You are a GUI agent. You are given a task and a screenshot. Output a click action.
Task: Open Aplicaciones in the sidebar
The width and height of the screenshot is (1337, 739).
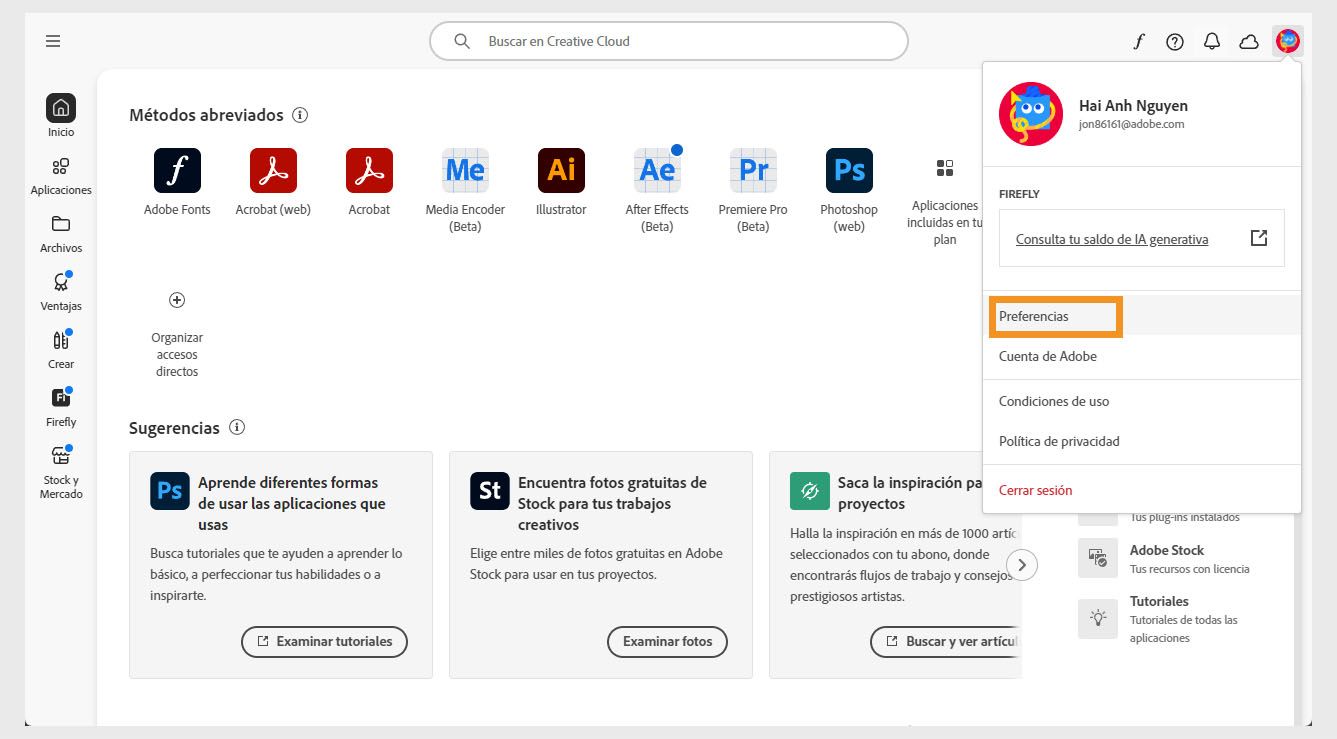61,175
